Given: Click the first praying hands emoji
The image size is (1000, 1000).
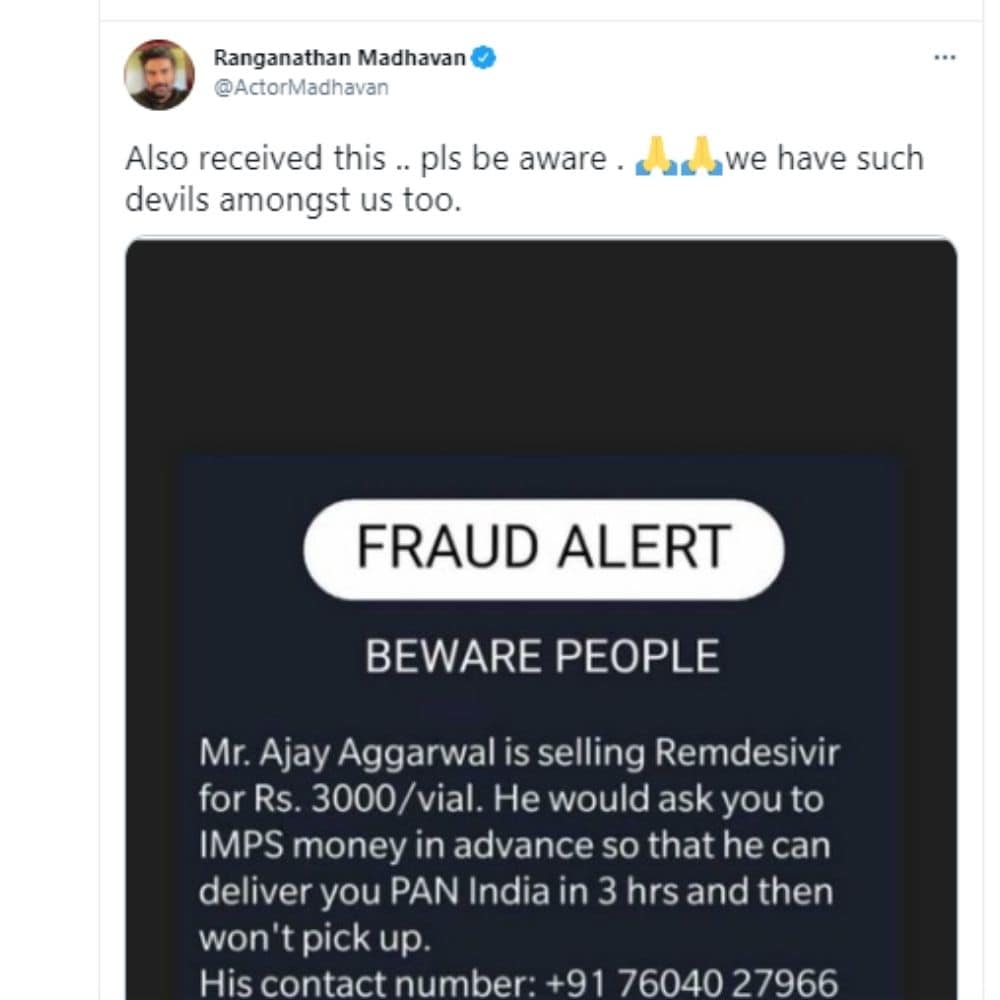Looking at the screenshot, I should 657,158.
